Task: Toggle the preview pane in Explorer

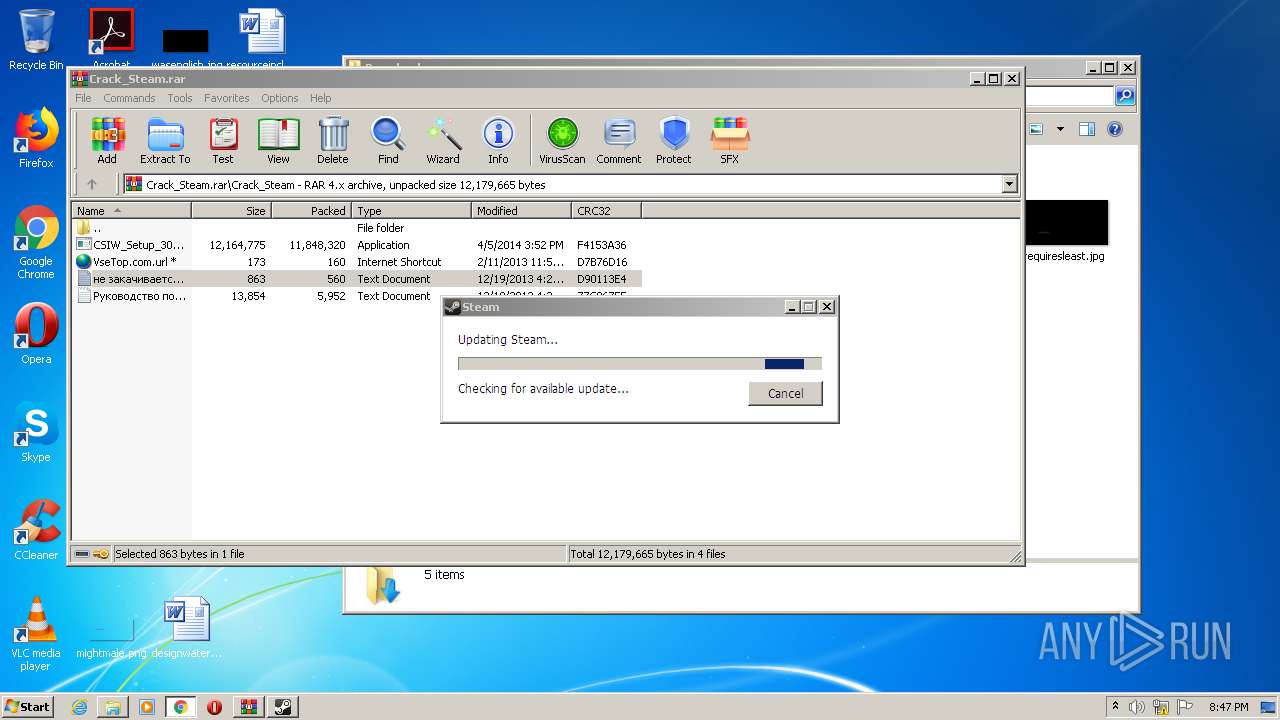Action: 1087,129
